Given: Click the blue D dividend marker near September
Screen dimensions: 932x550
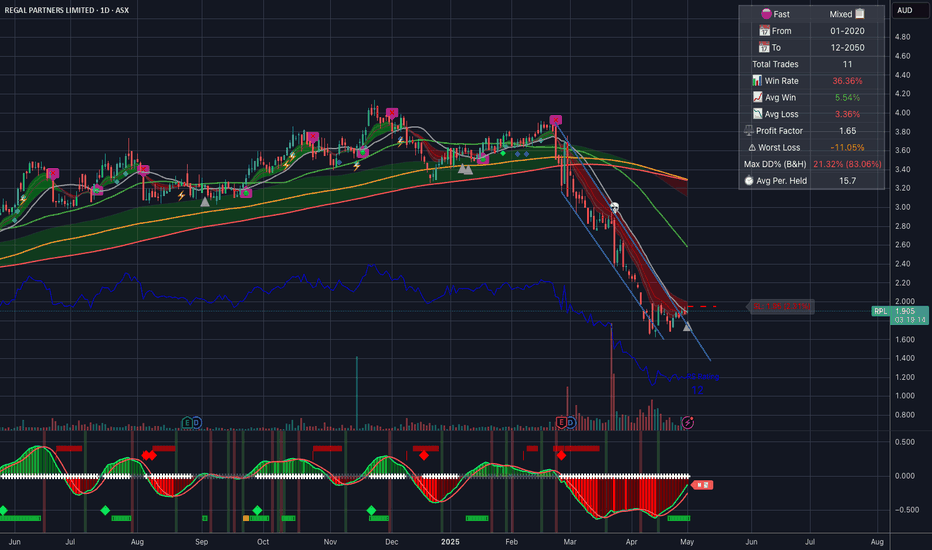Looking at the screenshot, I should pos(197,422).
